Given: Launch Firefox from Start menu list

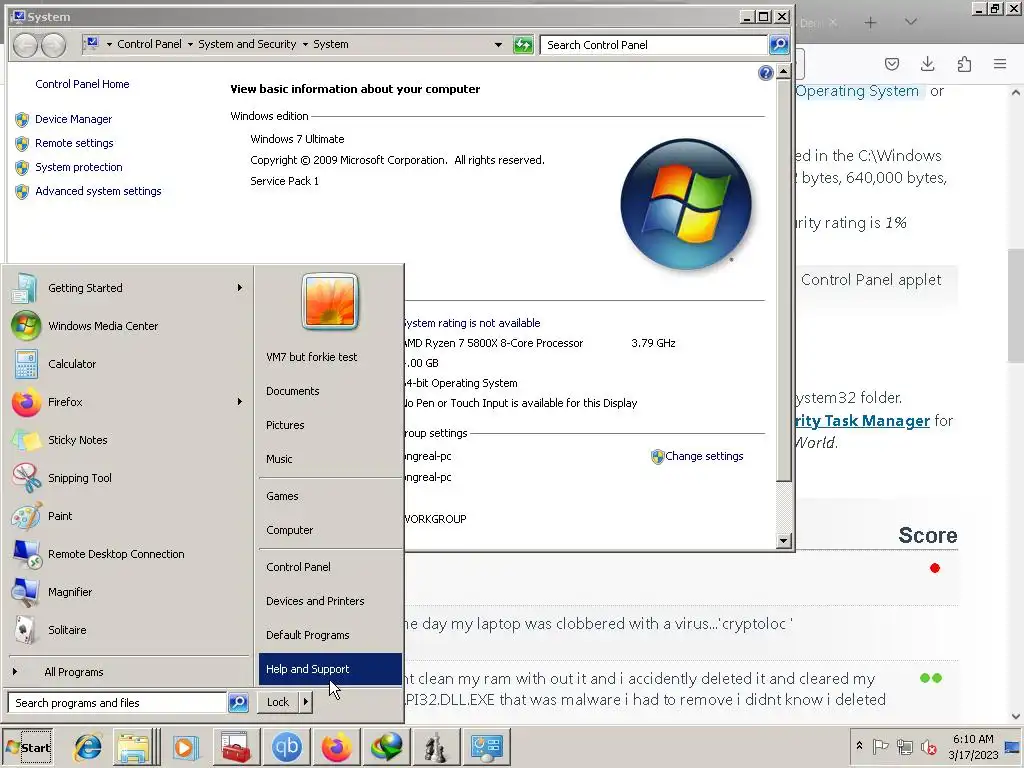Looking at the screenshot, I should point(128,402).
